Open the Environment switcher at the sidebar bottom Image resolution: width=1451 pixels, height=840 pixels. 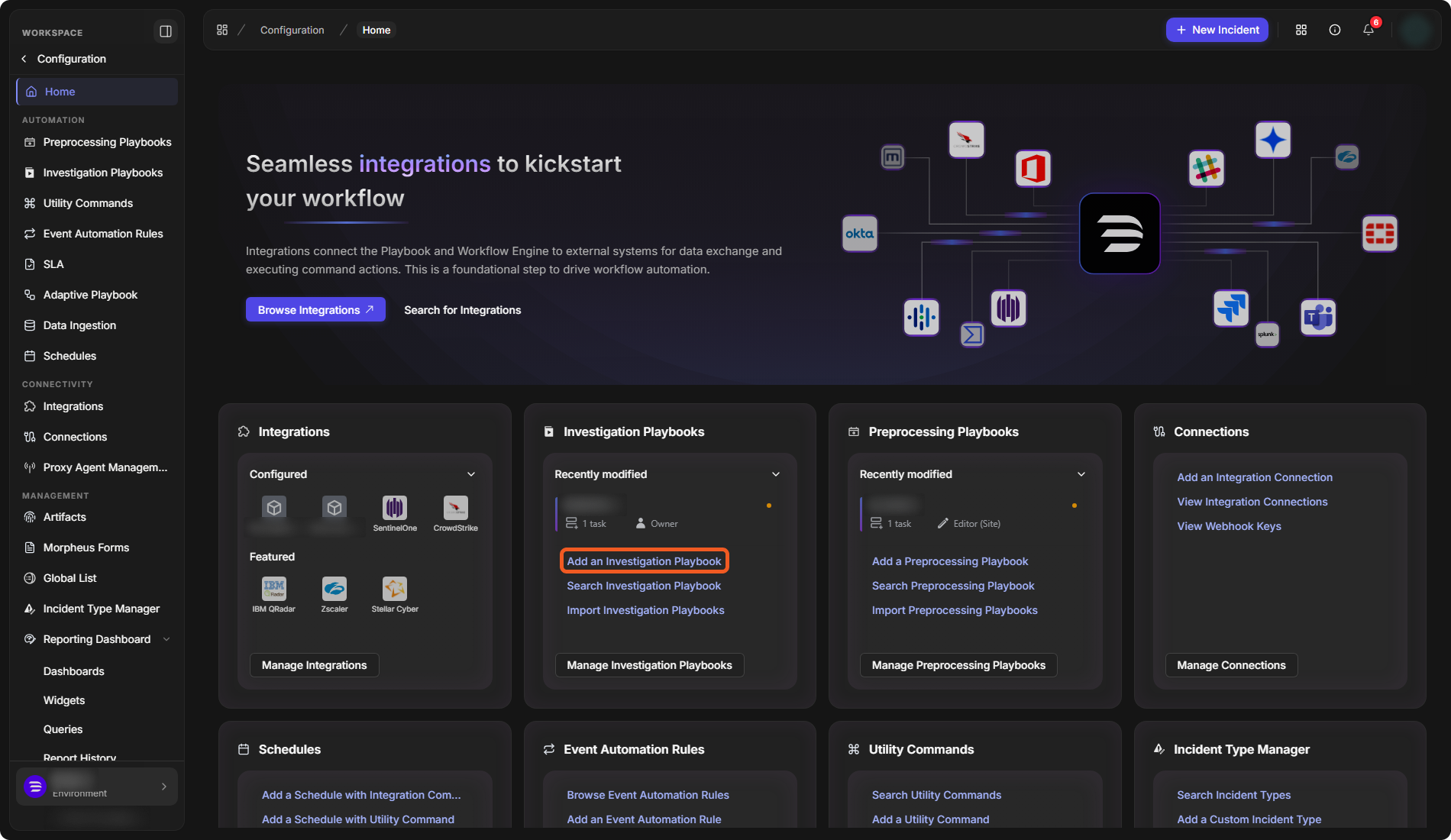97,787
